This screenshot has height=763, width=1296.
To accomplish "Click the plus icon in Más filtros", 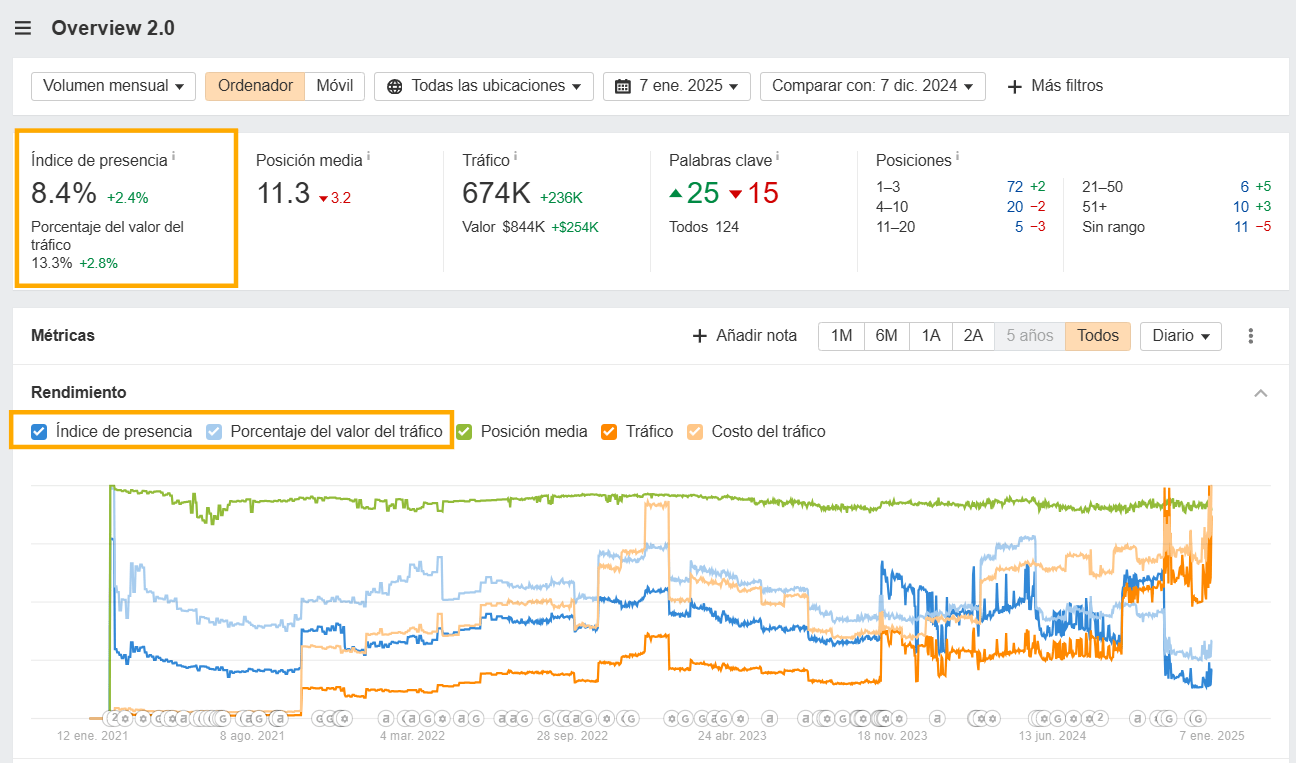I will coord(1014,86).
